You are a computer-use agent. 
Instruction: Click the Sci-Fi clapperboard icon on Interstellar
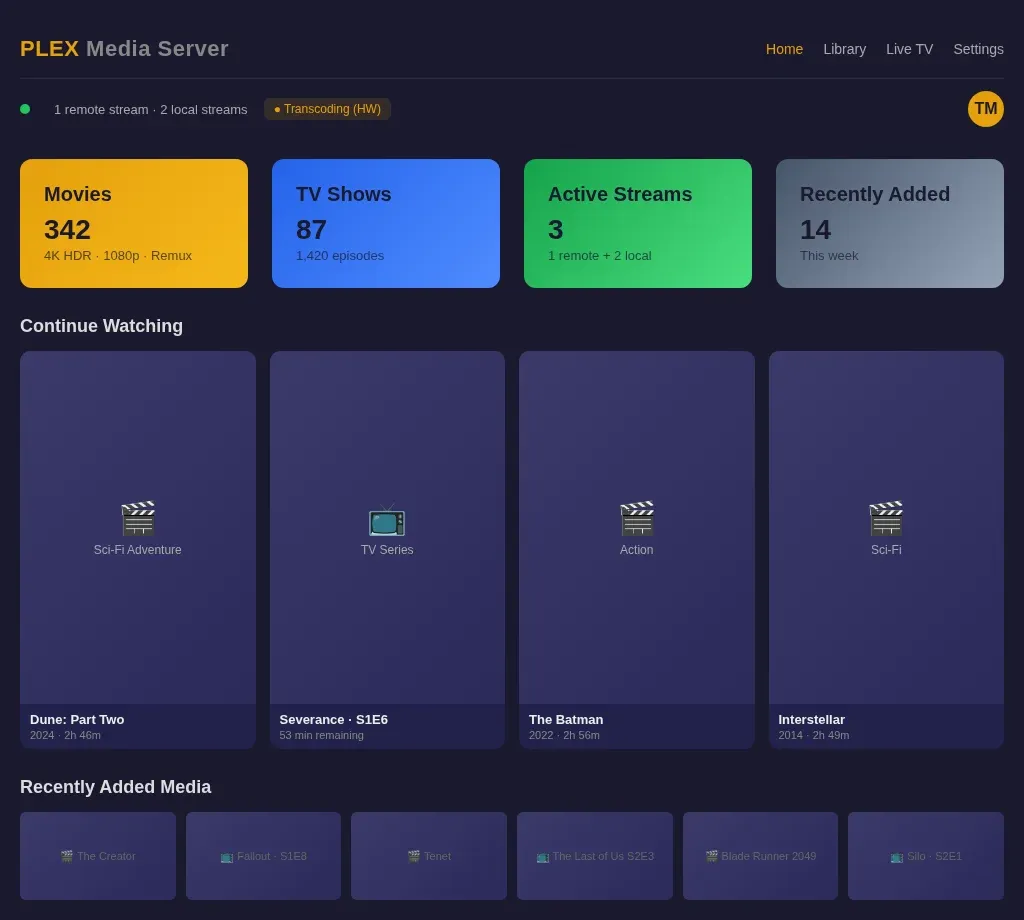tap(886, 518)
